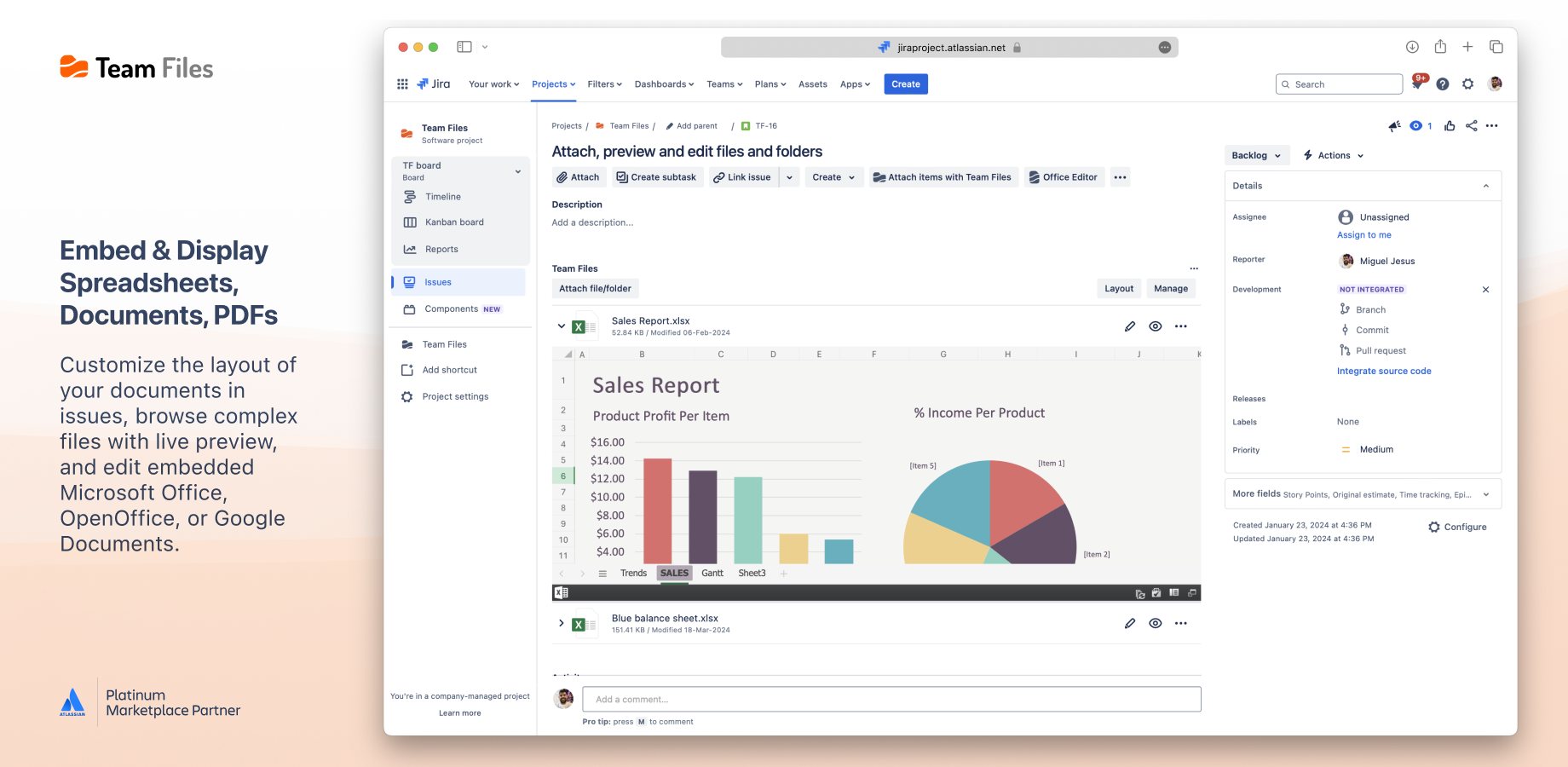Screen dimensions: 1568x767
Task: Open the Jira settings gear icon
Action: (x=1467, y=84)
